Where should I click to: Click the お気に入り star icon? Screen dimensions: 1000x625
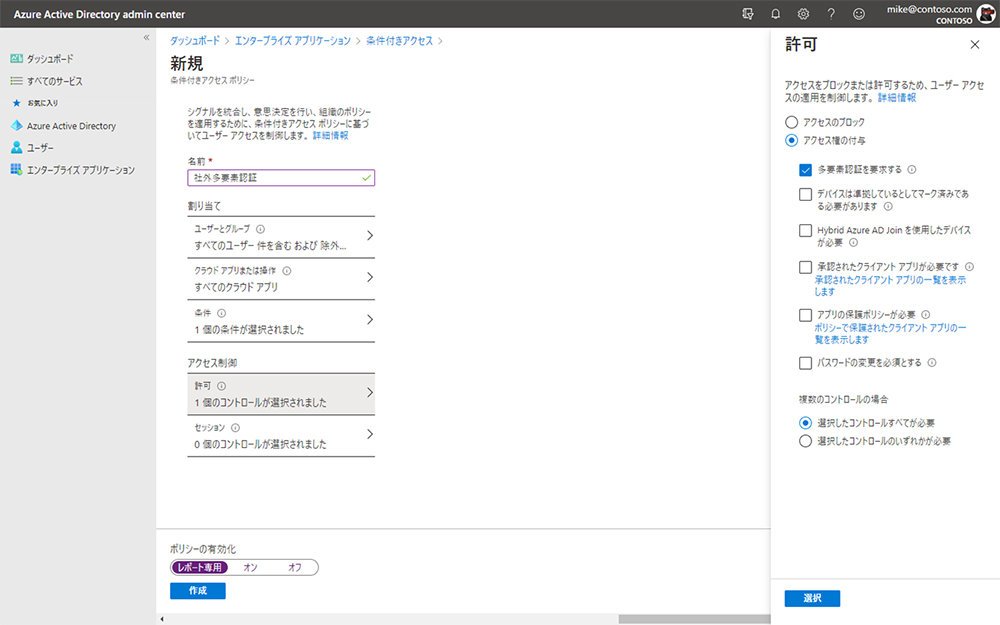coord(17,103)
